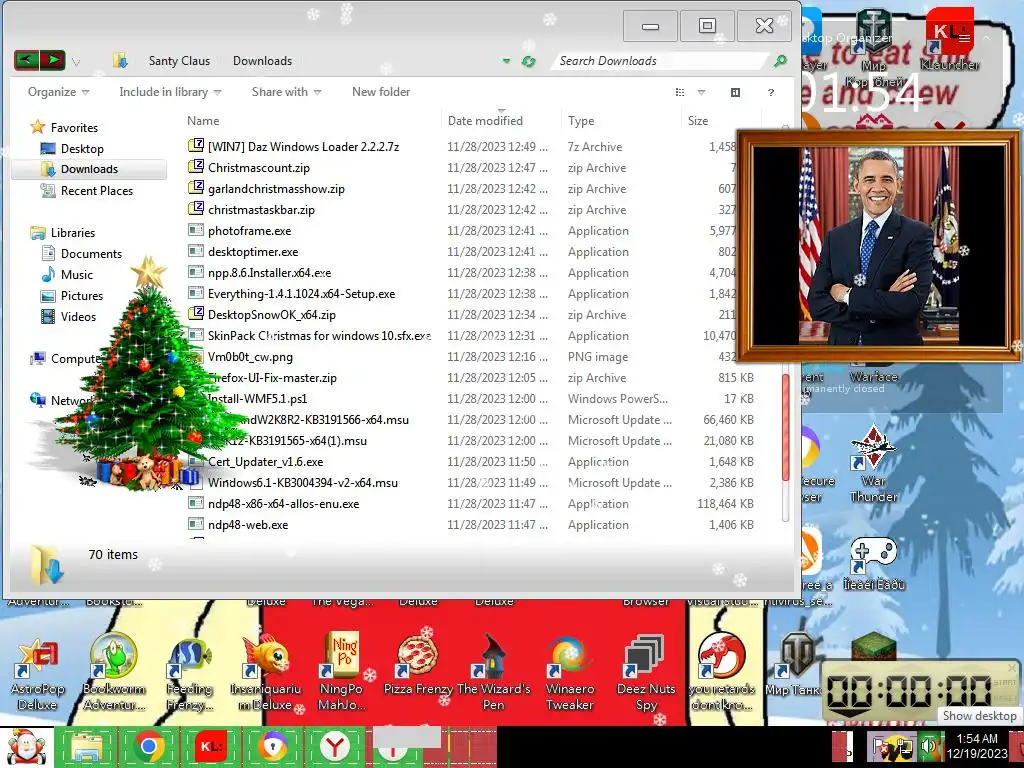Open the address bar history dropdown arrow
1024x768 pixels.
[x=506, y=61]
